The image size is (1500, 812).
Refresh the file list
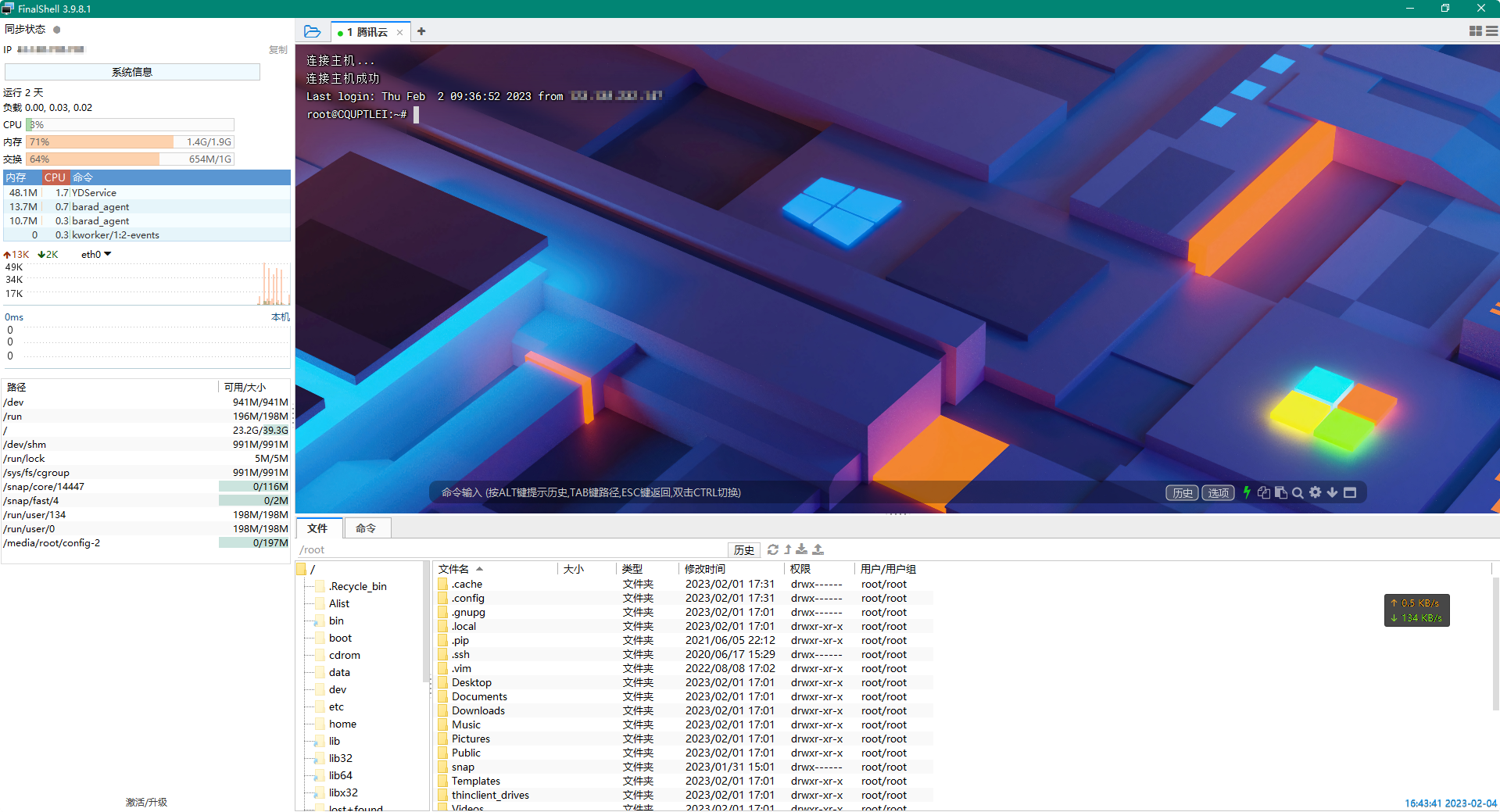(772, 549)
